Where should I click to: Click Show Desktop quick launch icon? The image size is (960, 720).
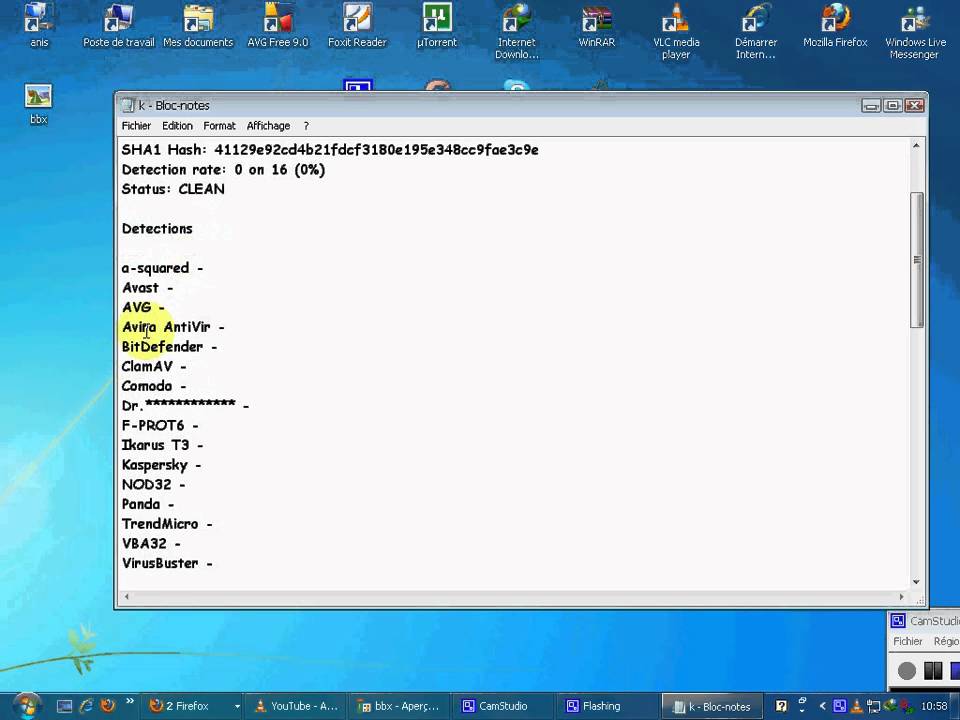pos(64,706)
